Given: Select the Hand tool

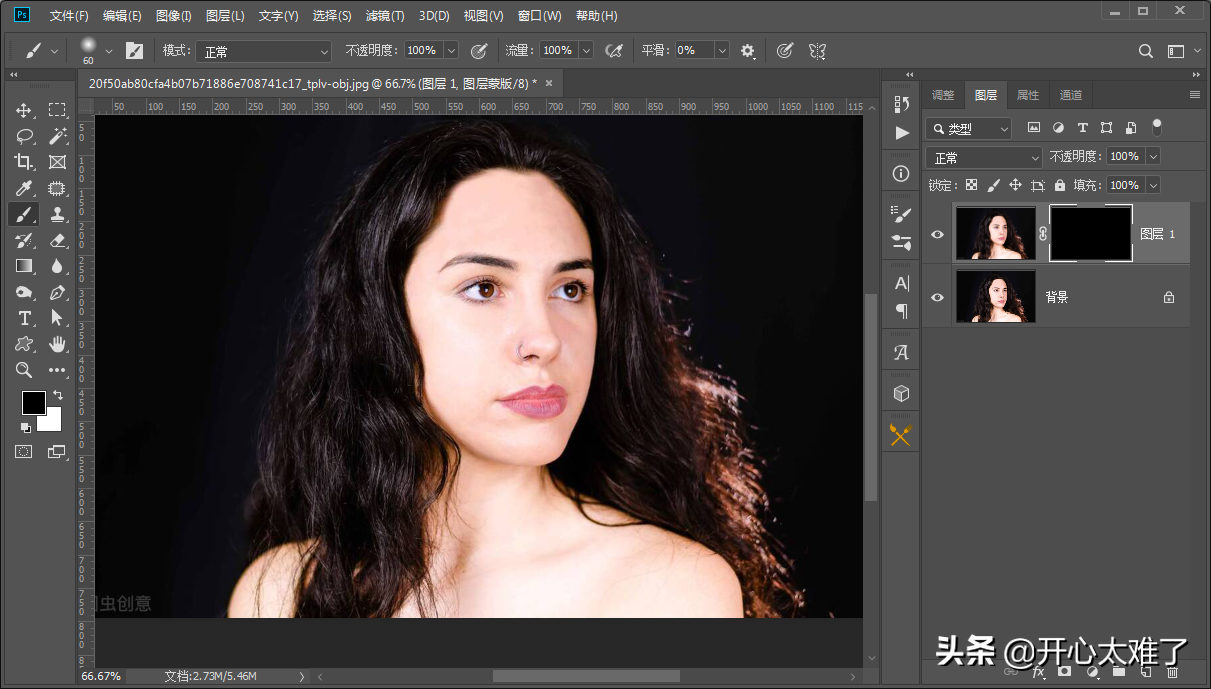Looking at the screenshot, I should (x=57, y=344).
